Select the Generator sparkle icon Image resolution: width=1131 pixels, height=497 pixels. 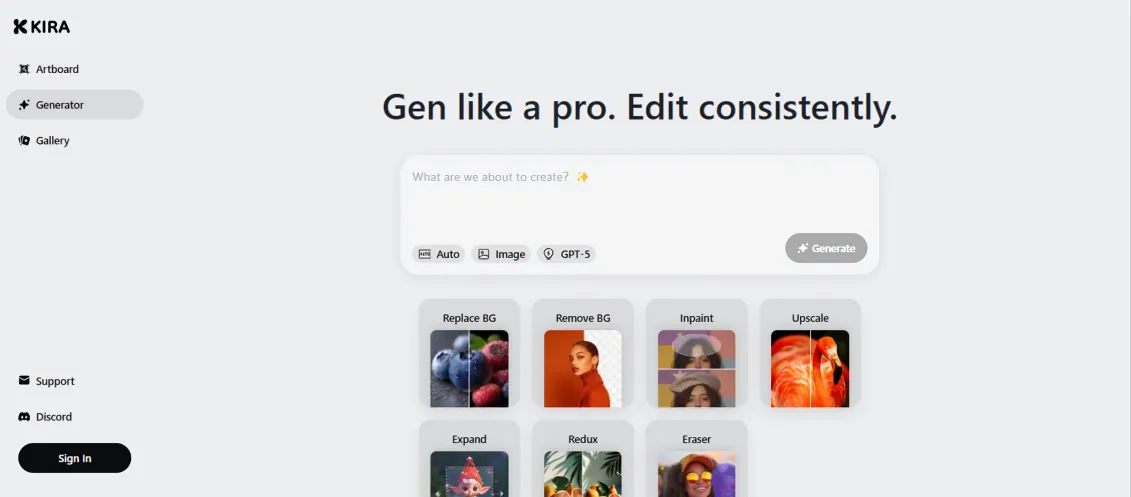click(x=24, y=105)
